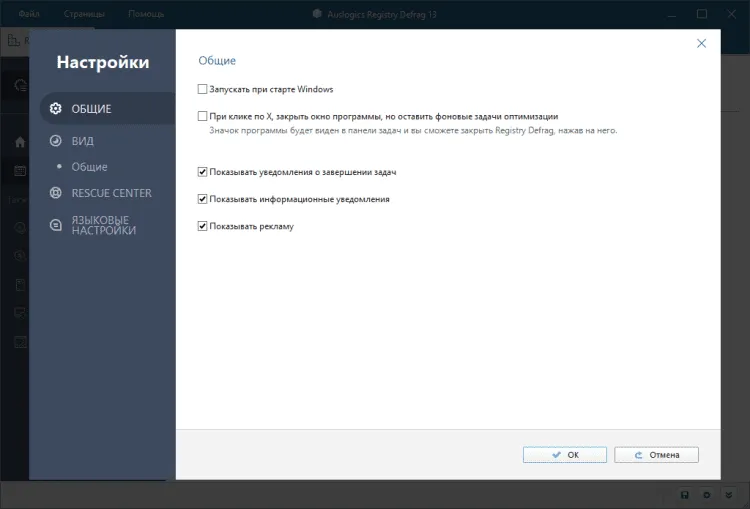The image size is (750, 509).
Task: Click the lifebuoy icon beside RESCUE CENTER
Action: (x=55, y=193)
